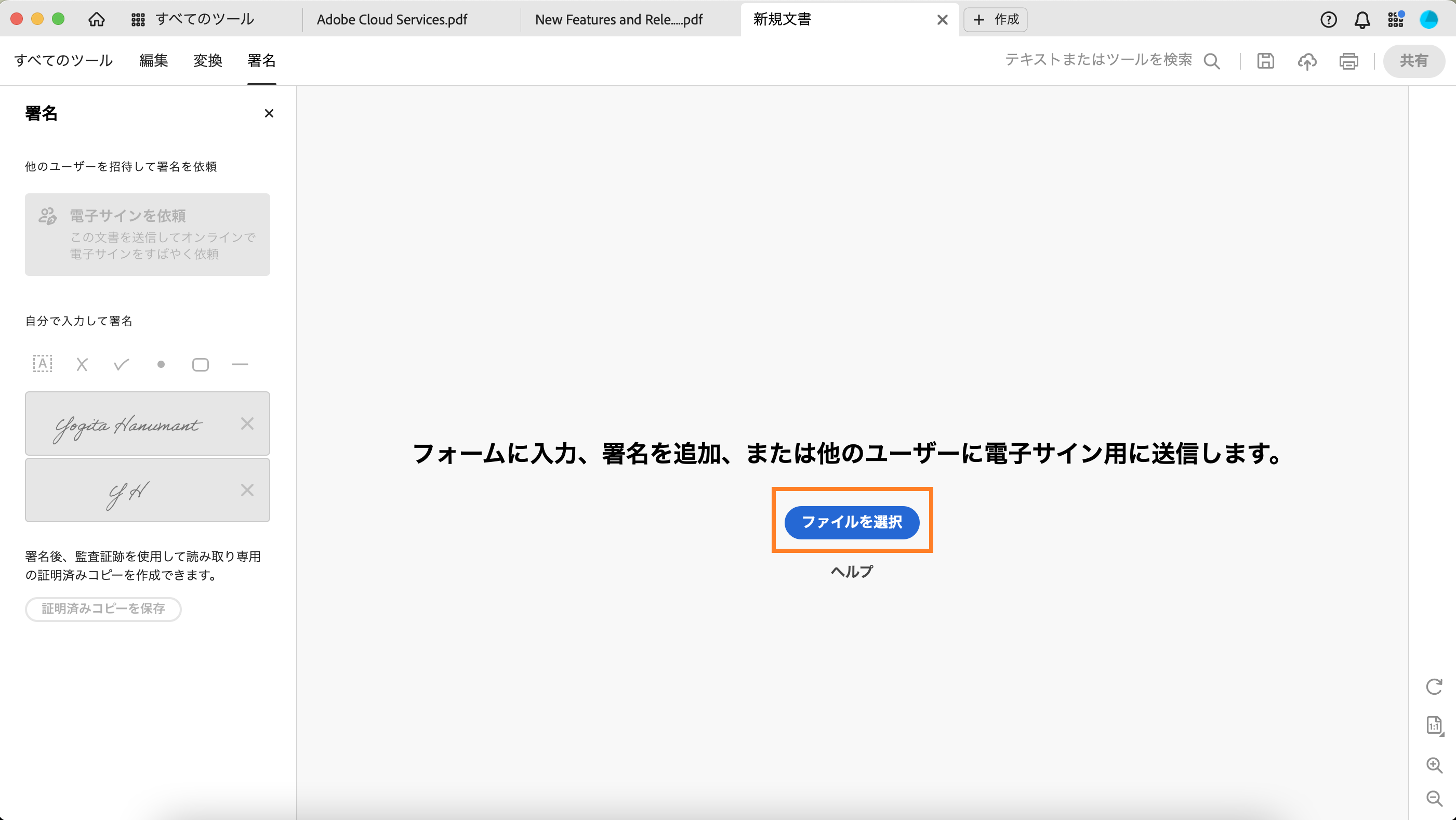Click the ヘルプ link
Viewport: 1456px width, 820px height.
tap(852, 572)
